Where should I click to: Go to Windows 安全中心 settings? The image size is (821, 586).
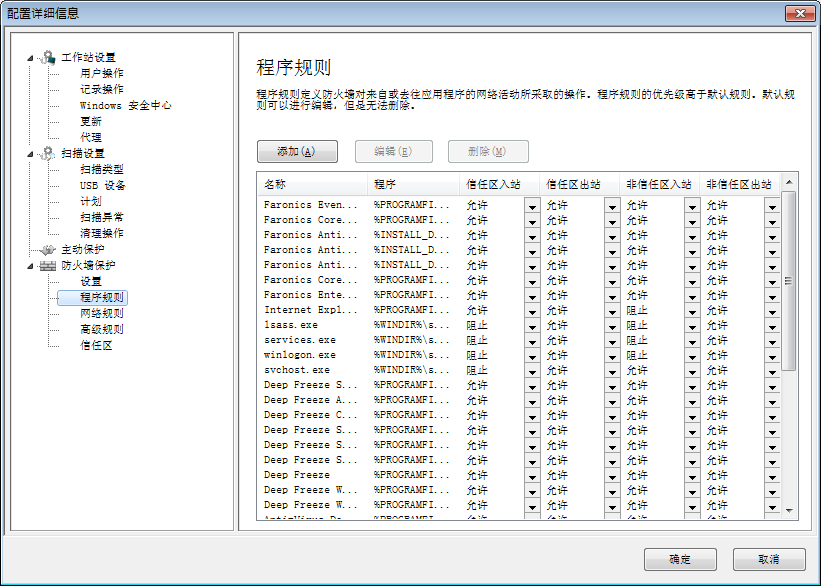[x=126, y=105]
